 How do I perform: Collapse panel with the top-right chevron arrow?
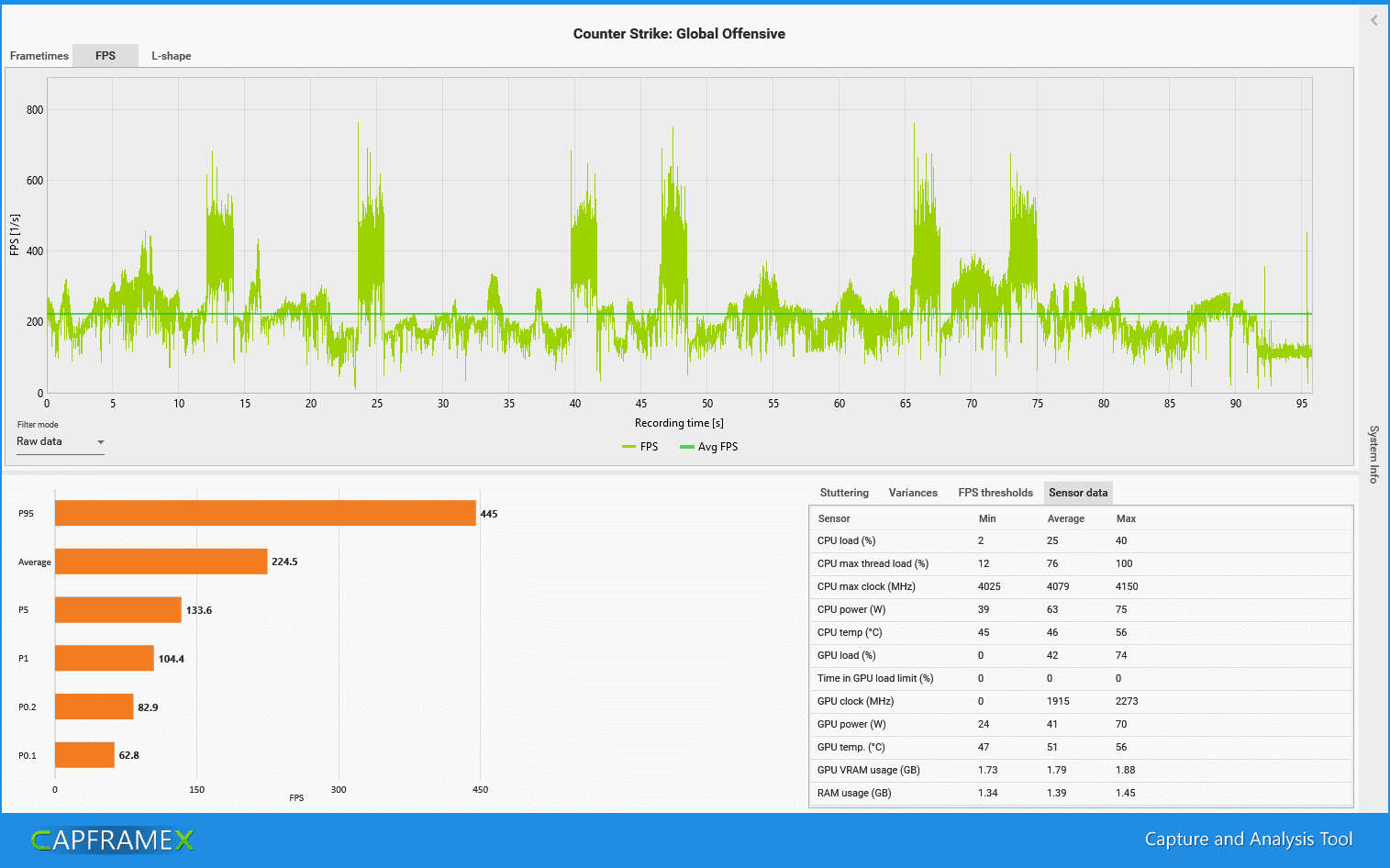click(1373, 20)
